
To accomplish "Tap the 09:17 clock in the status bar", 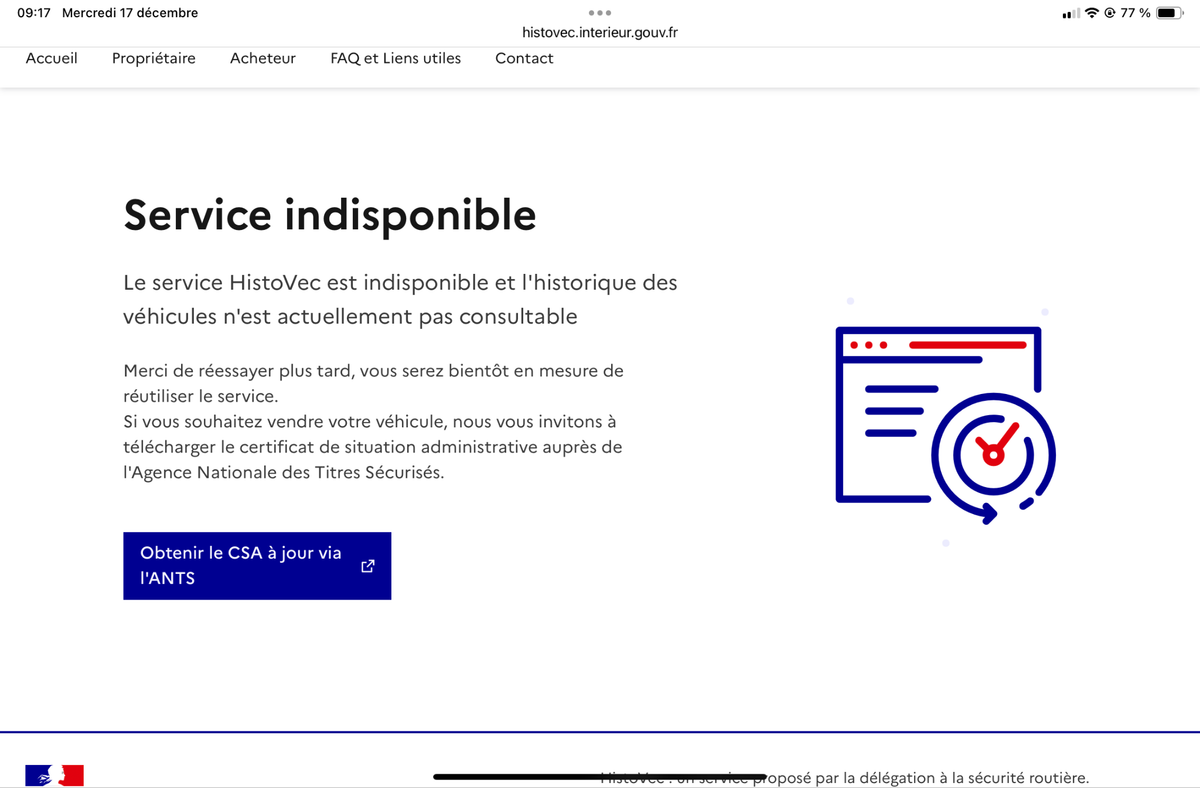I will 34,13.
